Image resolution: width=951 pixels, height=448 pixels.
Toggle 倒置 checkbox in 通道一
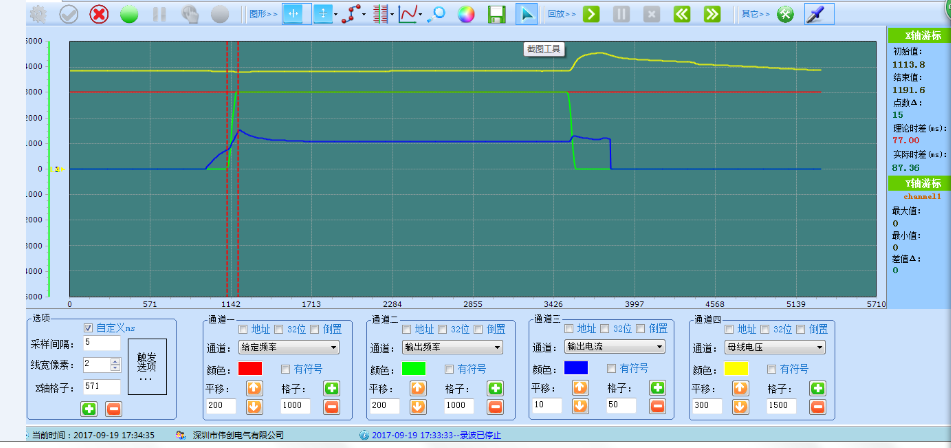tap(314, 329)
